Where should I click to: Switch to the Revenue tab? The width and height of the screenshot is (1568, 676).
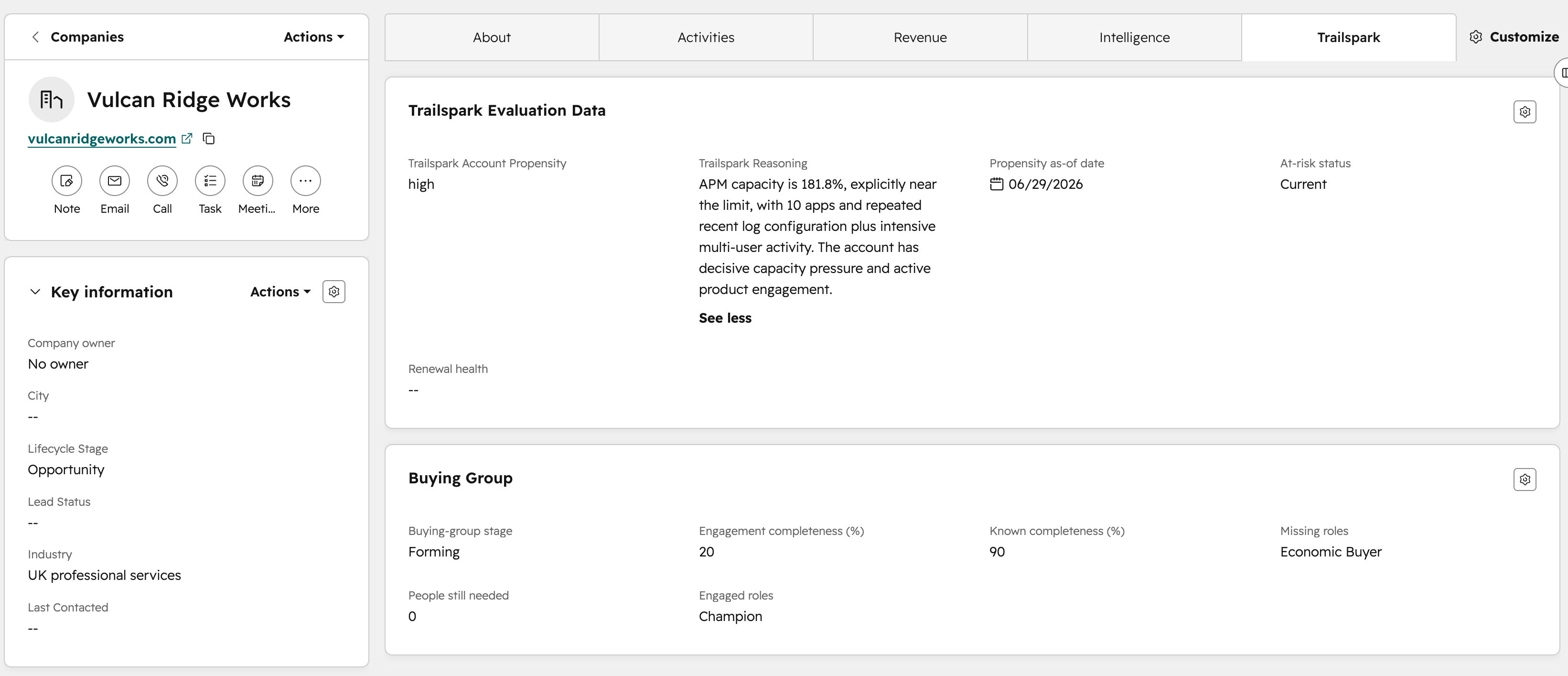pyautogui.click(x=920, y=38)
